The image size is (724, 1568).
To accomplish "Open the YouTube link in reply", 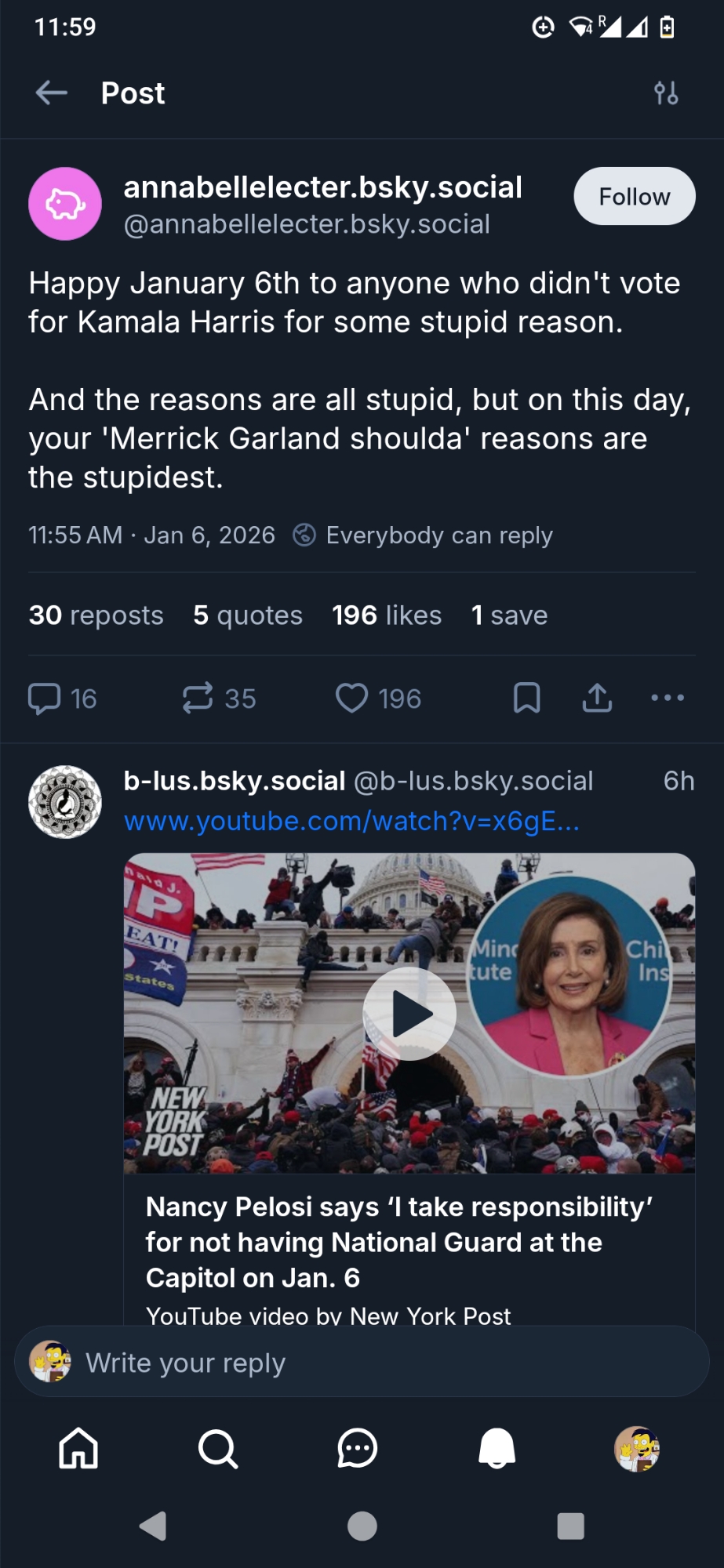I will (351, 821).
